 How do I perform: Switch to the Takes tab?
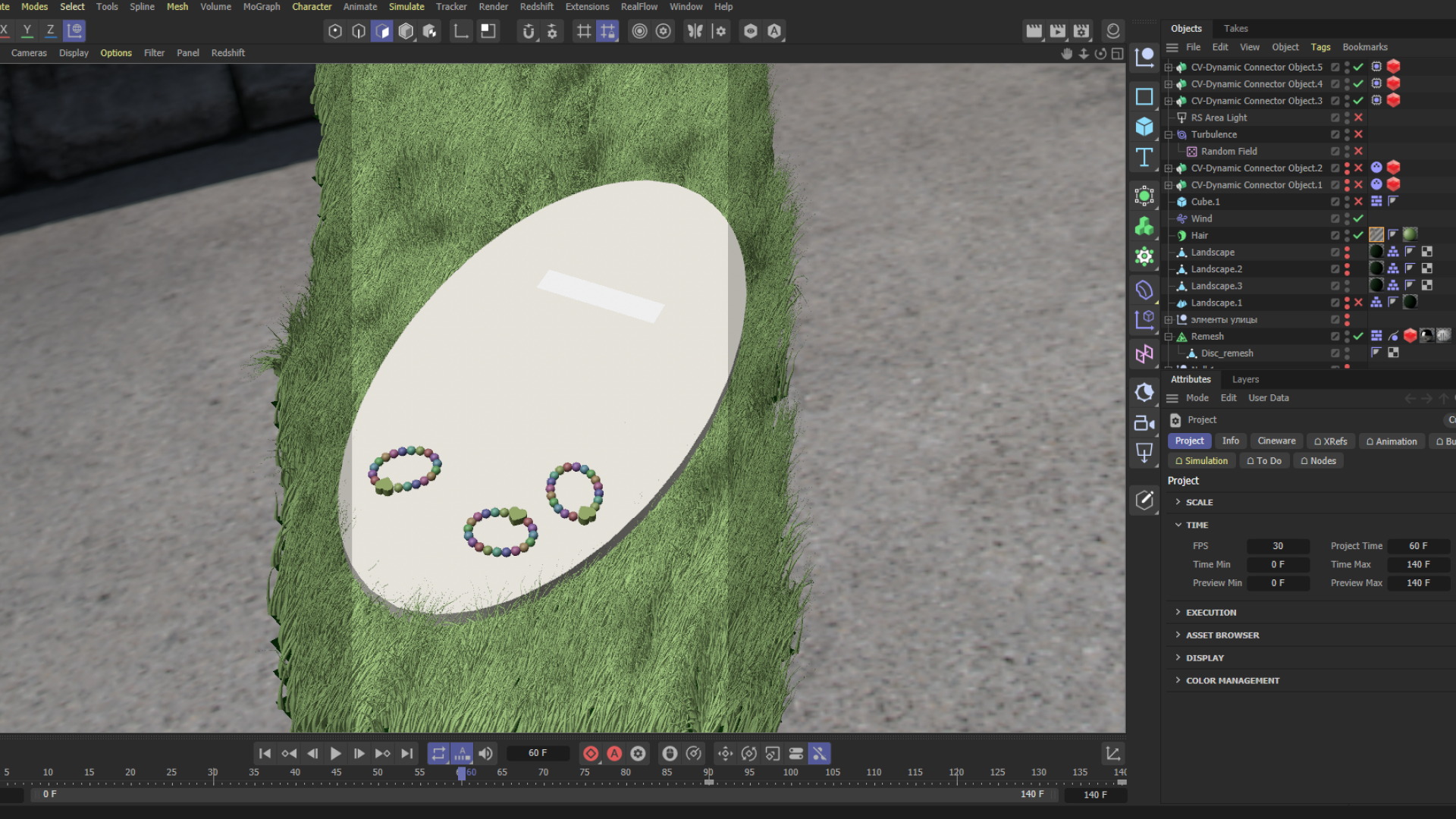(1235, 28)
